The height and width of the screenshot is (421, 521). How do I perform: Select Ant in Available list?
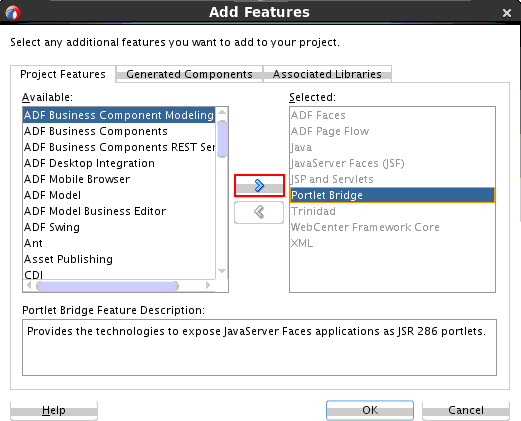[119, 243]
